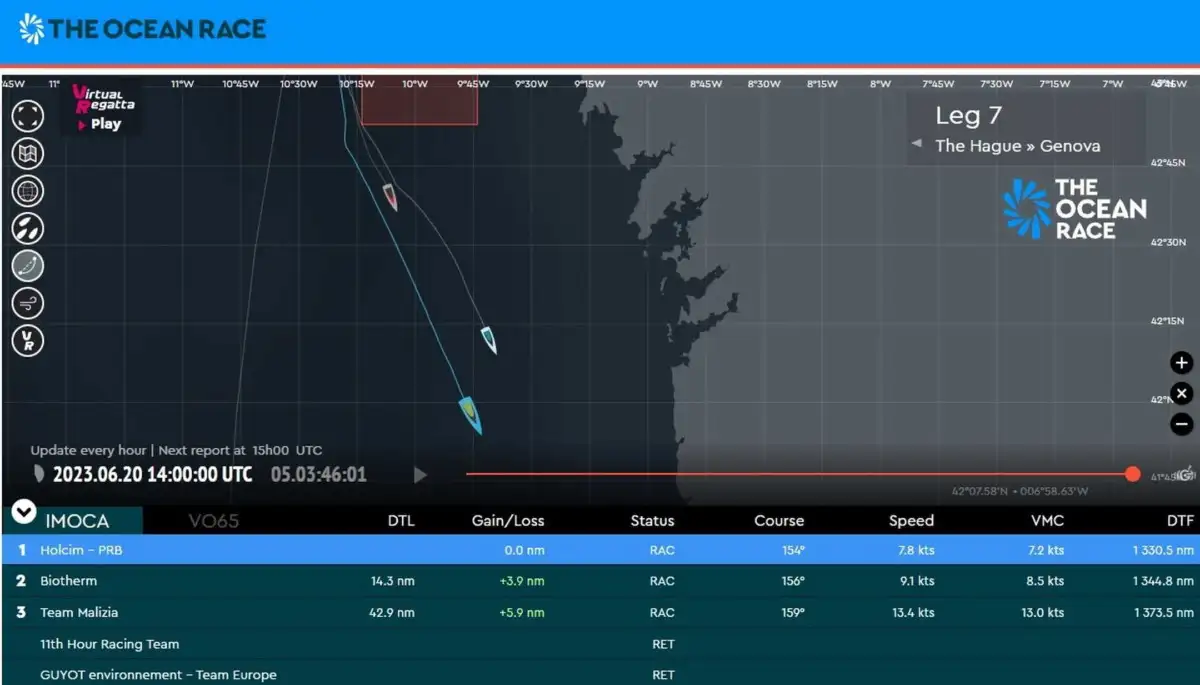Click Team Malizia's 159° course value
The height and width of the screenshot is (685, 1200).
pyautogui.click(x=792, y=613)
